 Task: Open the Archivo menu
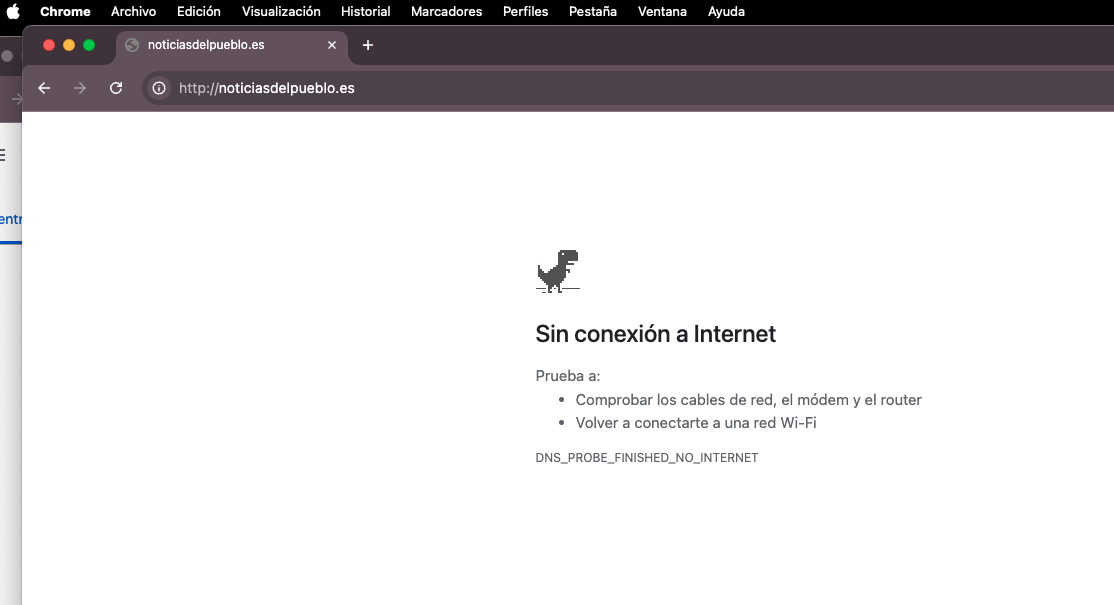pyautogui.click(x=133, y=12)
